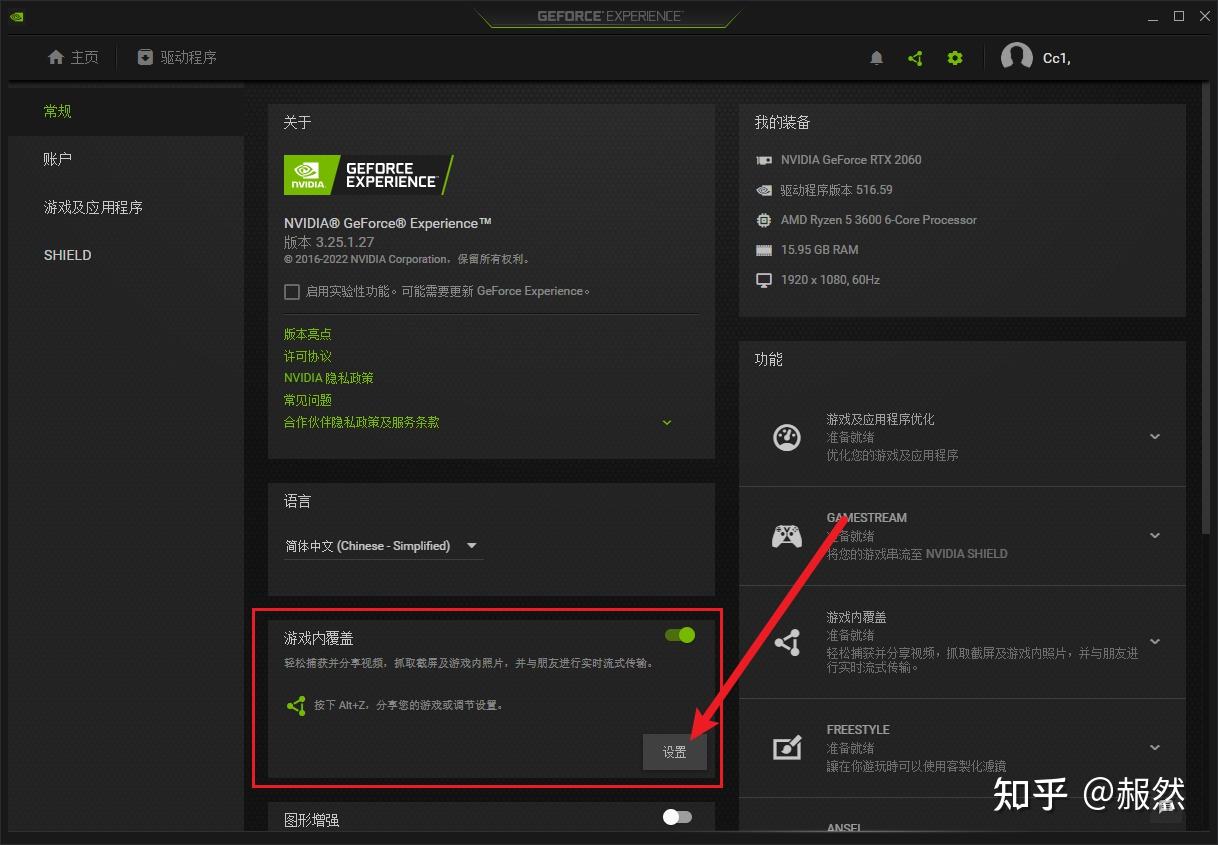Expand the GAMESTREAM feature row chevron

click(1155, 536)
